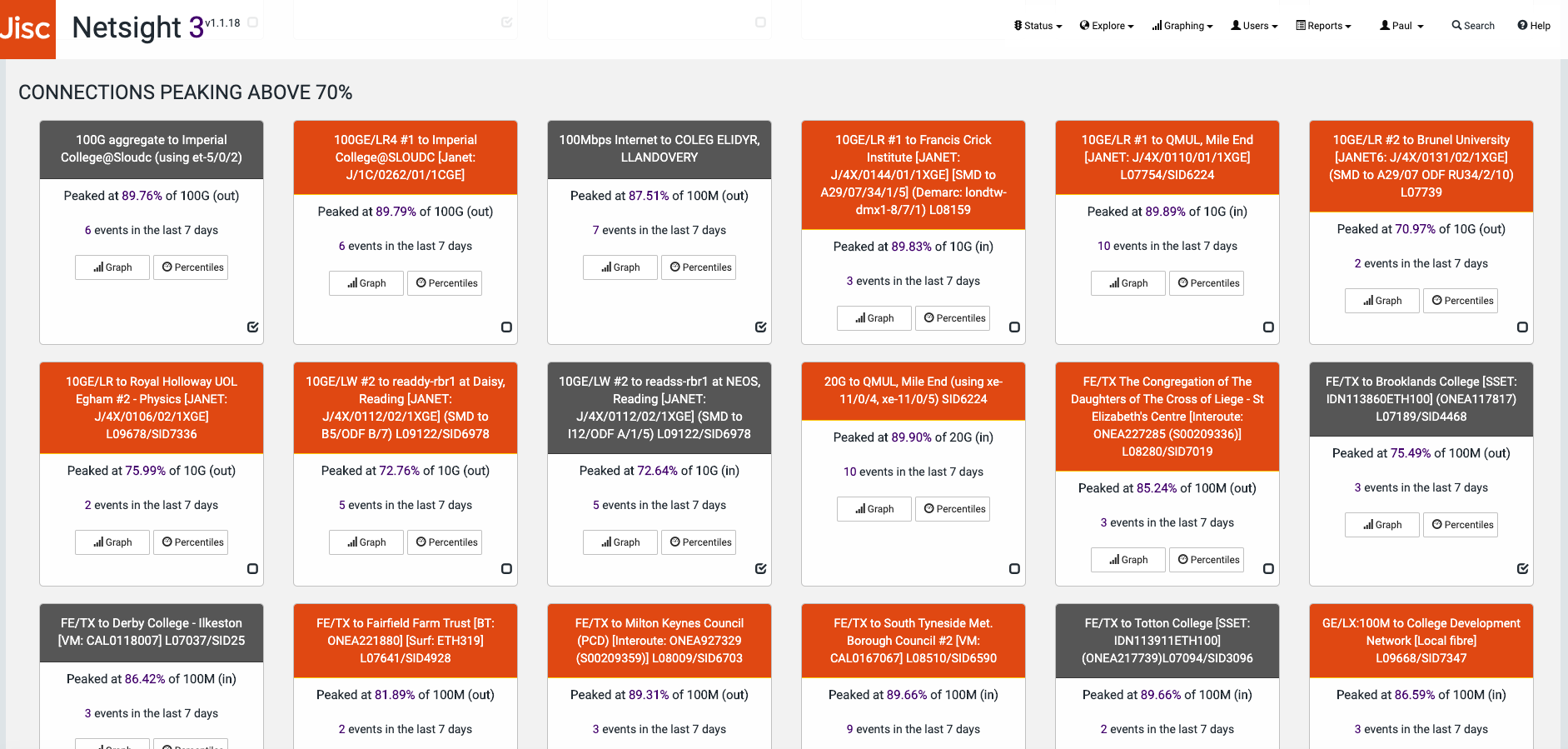Screen dimensions: 1568x749
Task: Open the 7 events link for COLEG ELIDYR
Action: tap(595, 231)
